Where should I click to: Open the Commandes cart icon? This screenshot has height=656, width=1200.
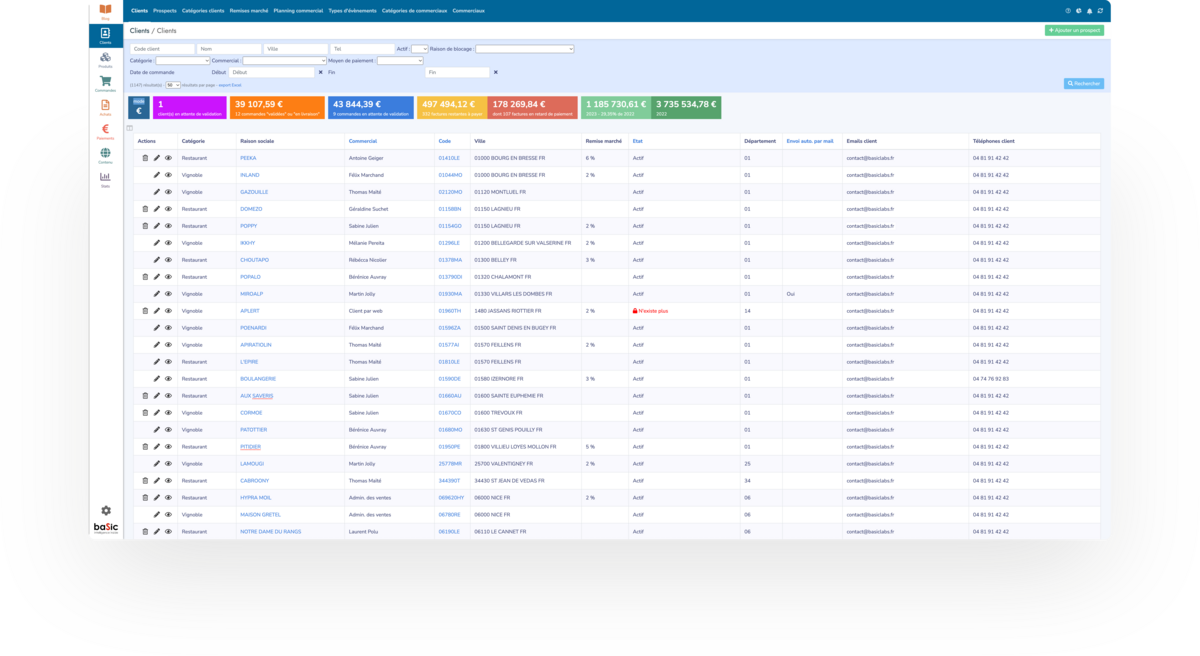pyautogui.click(x=105, y=83)
